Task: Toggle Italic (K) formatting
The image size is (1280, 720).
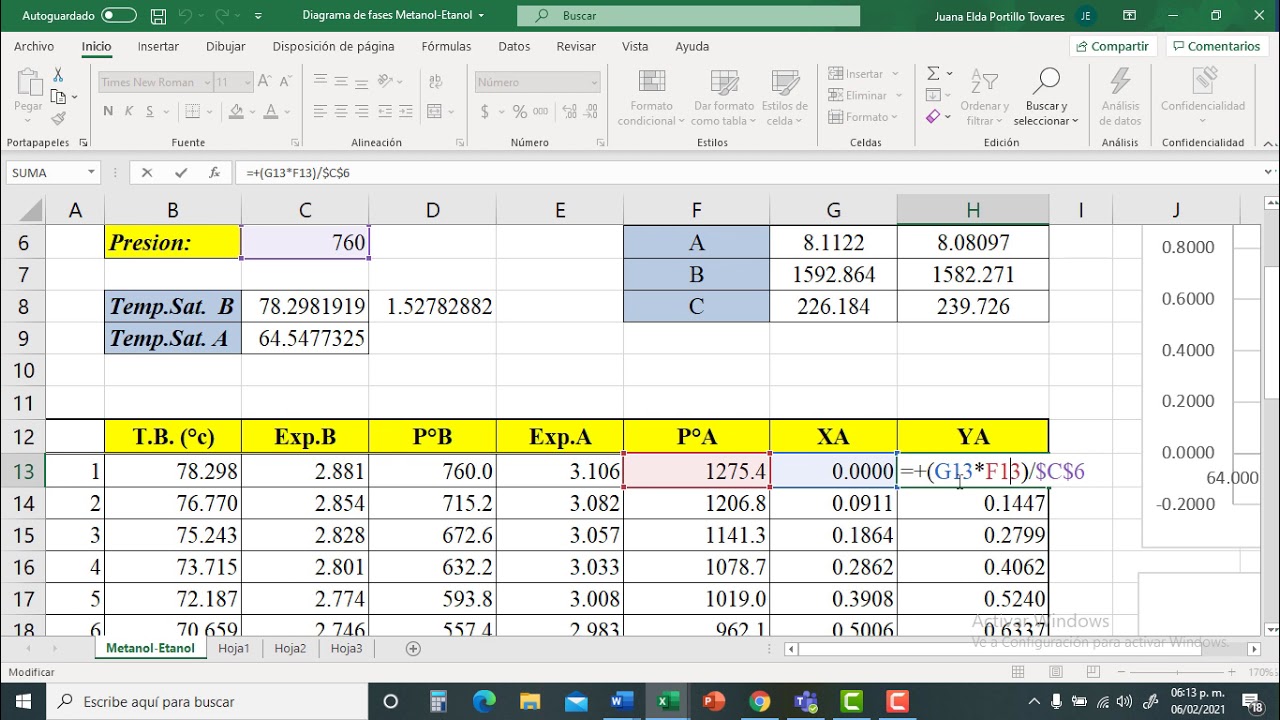Action: [127, 111]
